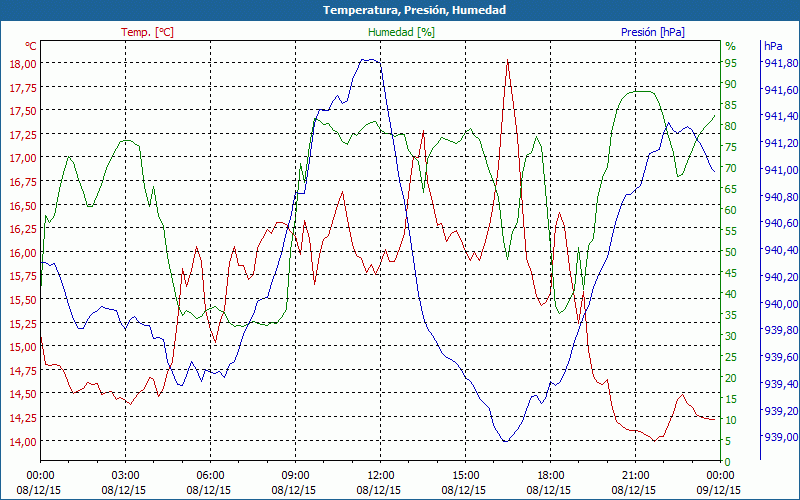Click the 21:00 08/12/15 time axis label
800x500 pixels.
634,483
